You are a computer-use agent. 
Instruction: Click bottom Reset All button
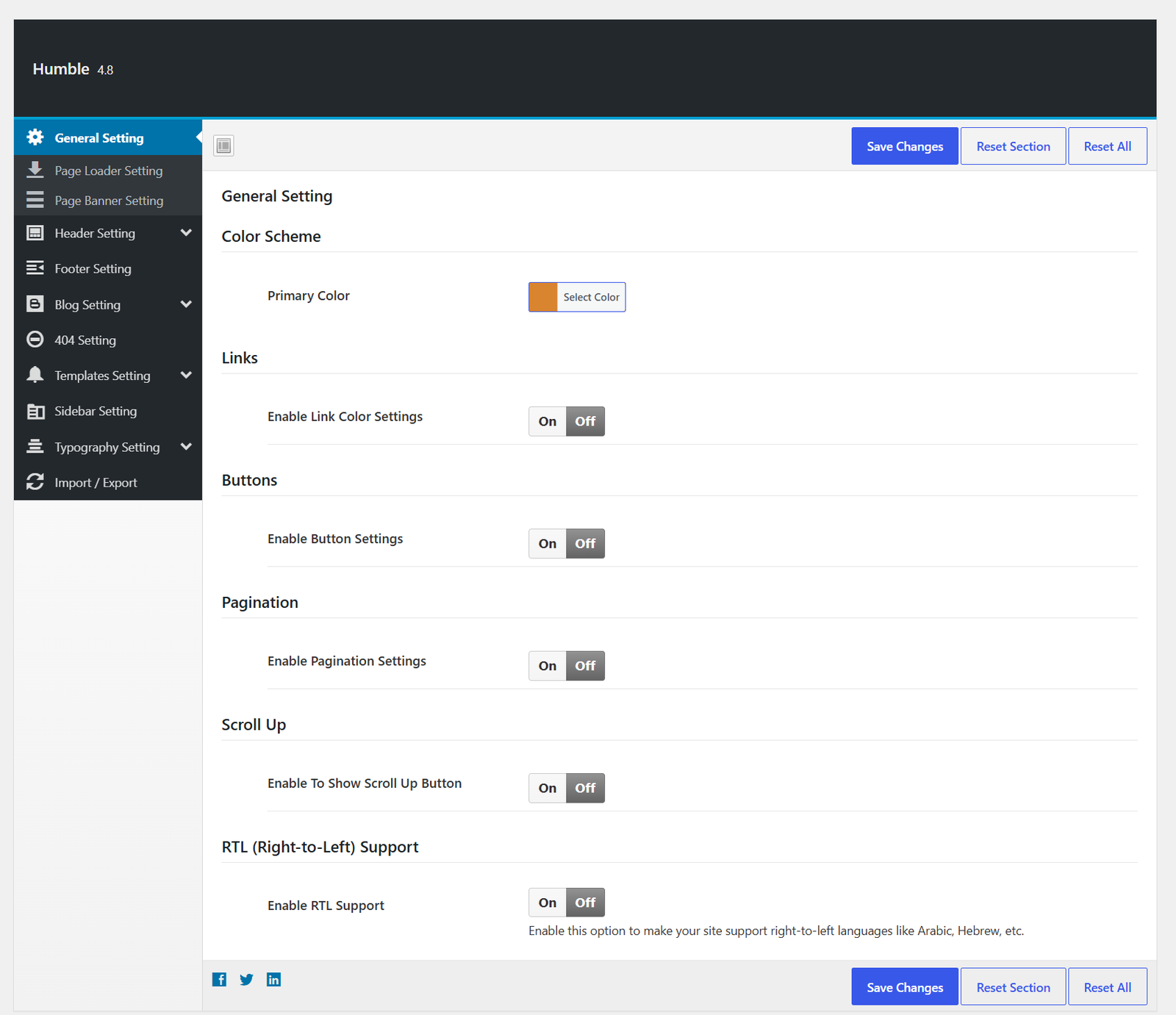pyautogui.click(x=1107, y=986)
